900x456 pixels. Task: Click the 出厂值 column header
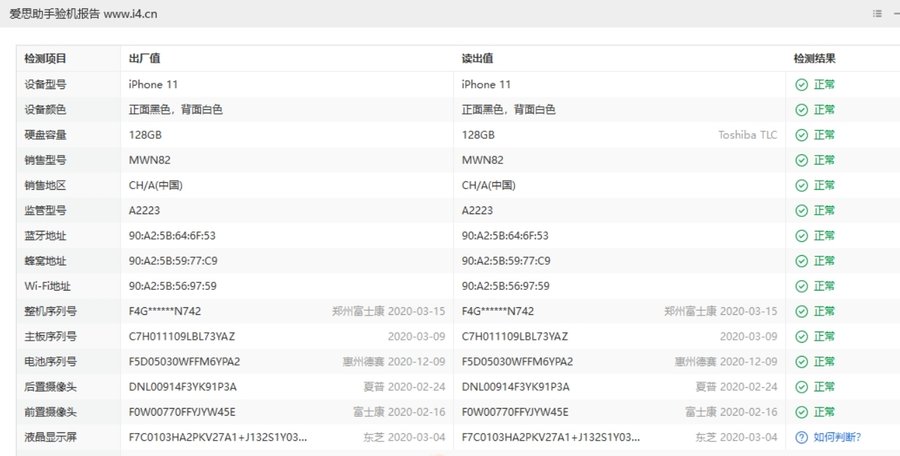145,59
